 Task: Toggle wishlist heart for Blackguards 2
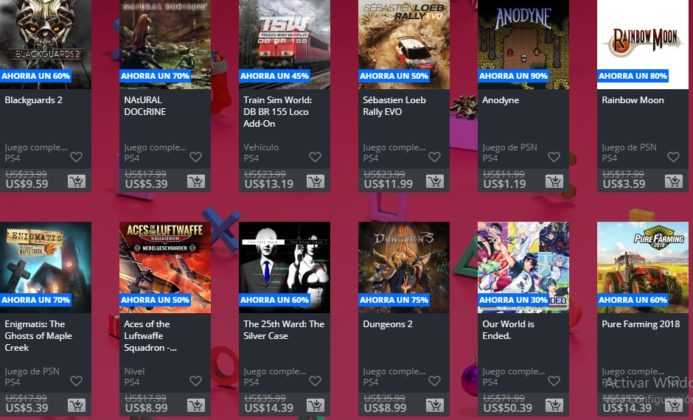pos(76,157)
